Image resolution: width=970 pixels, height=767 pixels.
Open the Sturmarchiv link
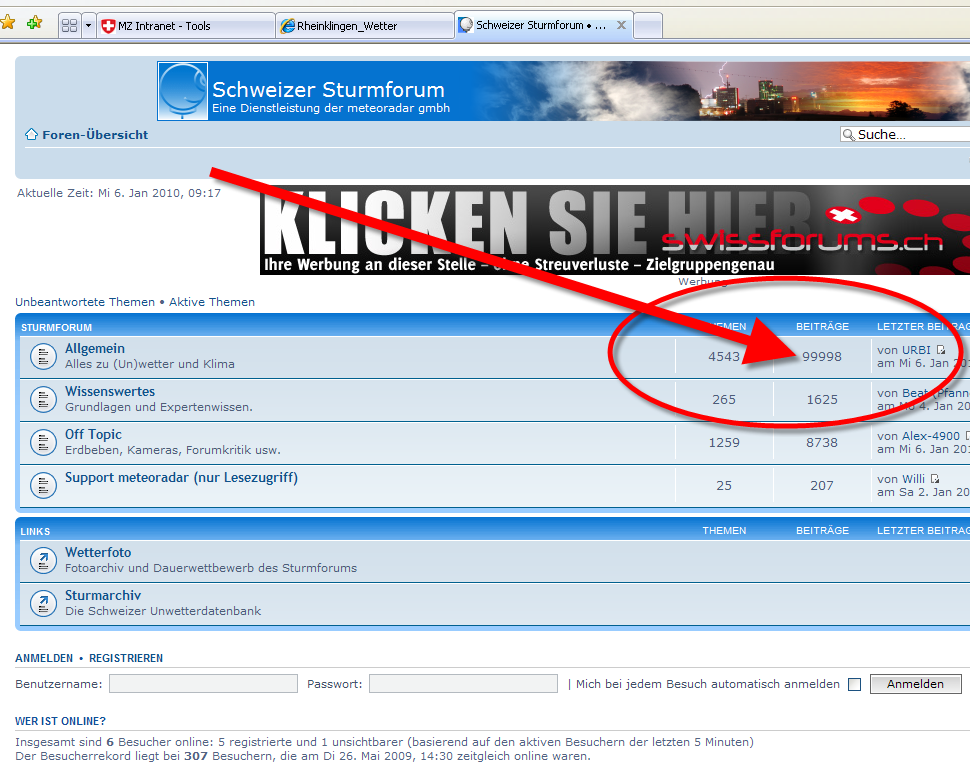(103, 595)
